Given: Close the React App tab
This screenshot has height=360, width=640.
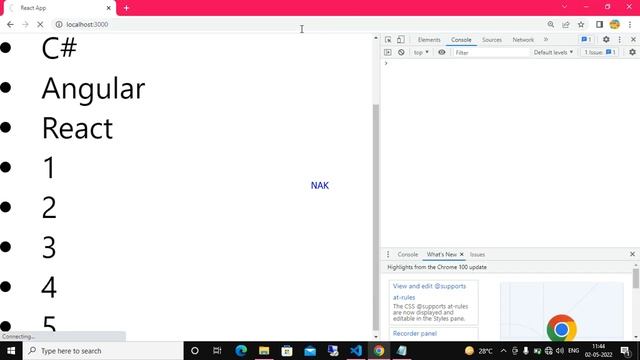Looking at the screenshot, I should (x=109, y=8).
